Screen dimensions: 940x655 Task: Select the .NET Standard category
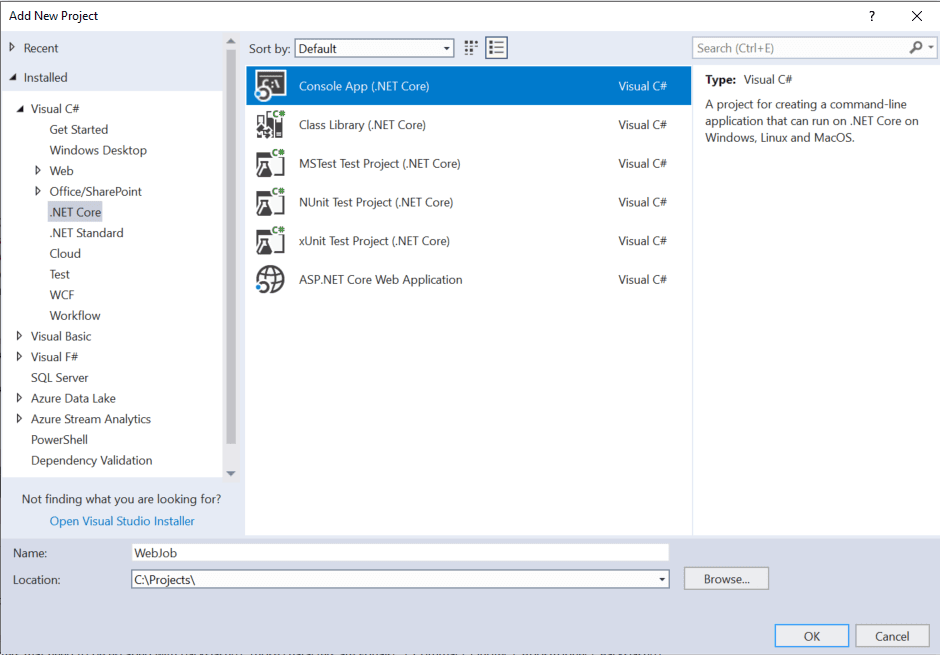[86, 233]
